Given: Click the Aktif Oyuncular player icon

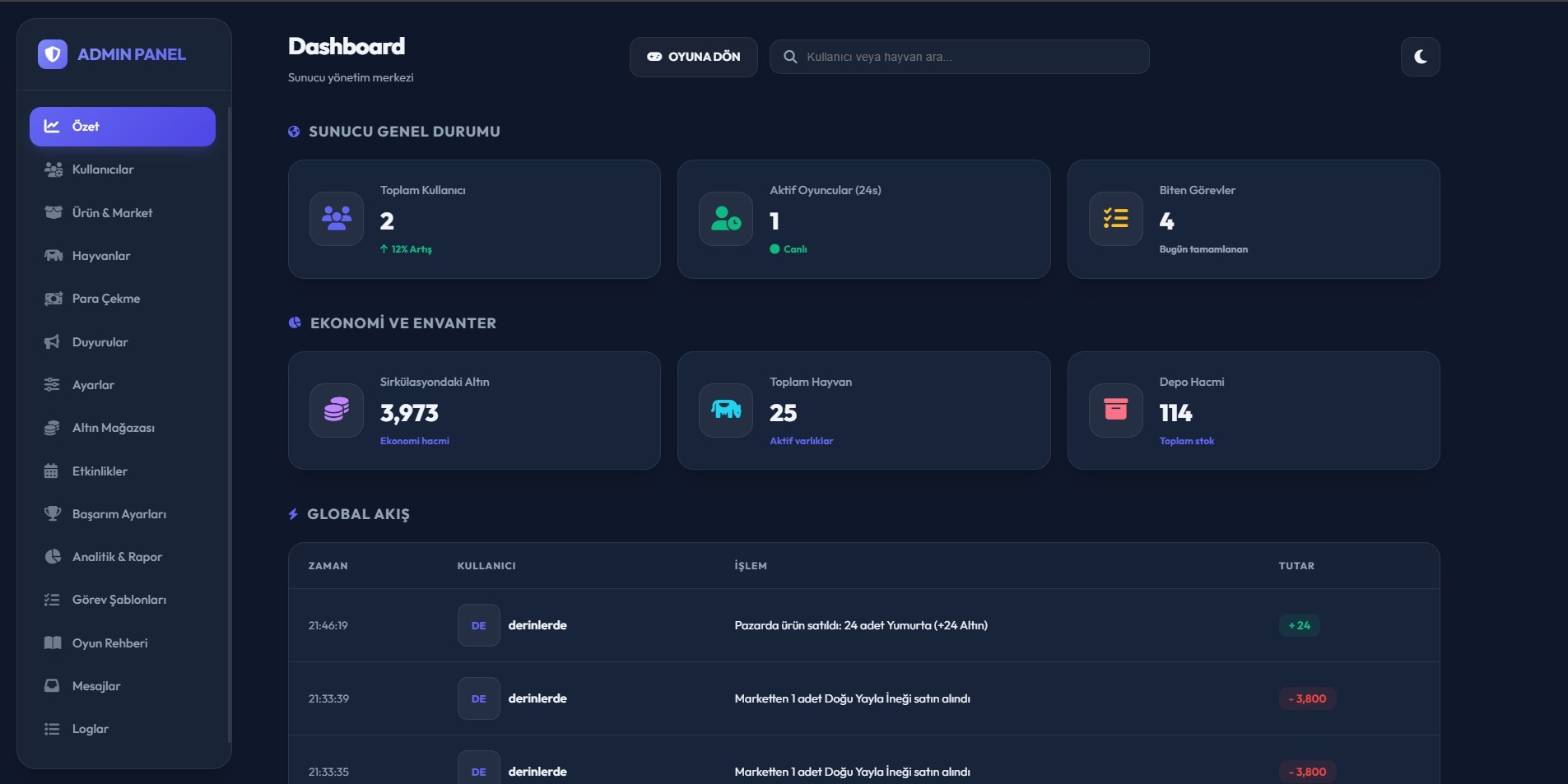Looking at the screenshot, I should coord(726,219).
